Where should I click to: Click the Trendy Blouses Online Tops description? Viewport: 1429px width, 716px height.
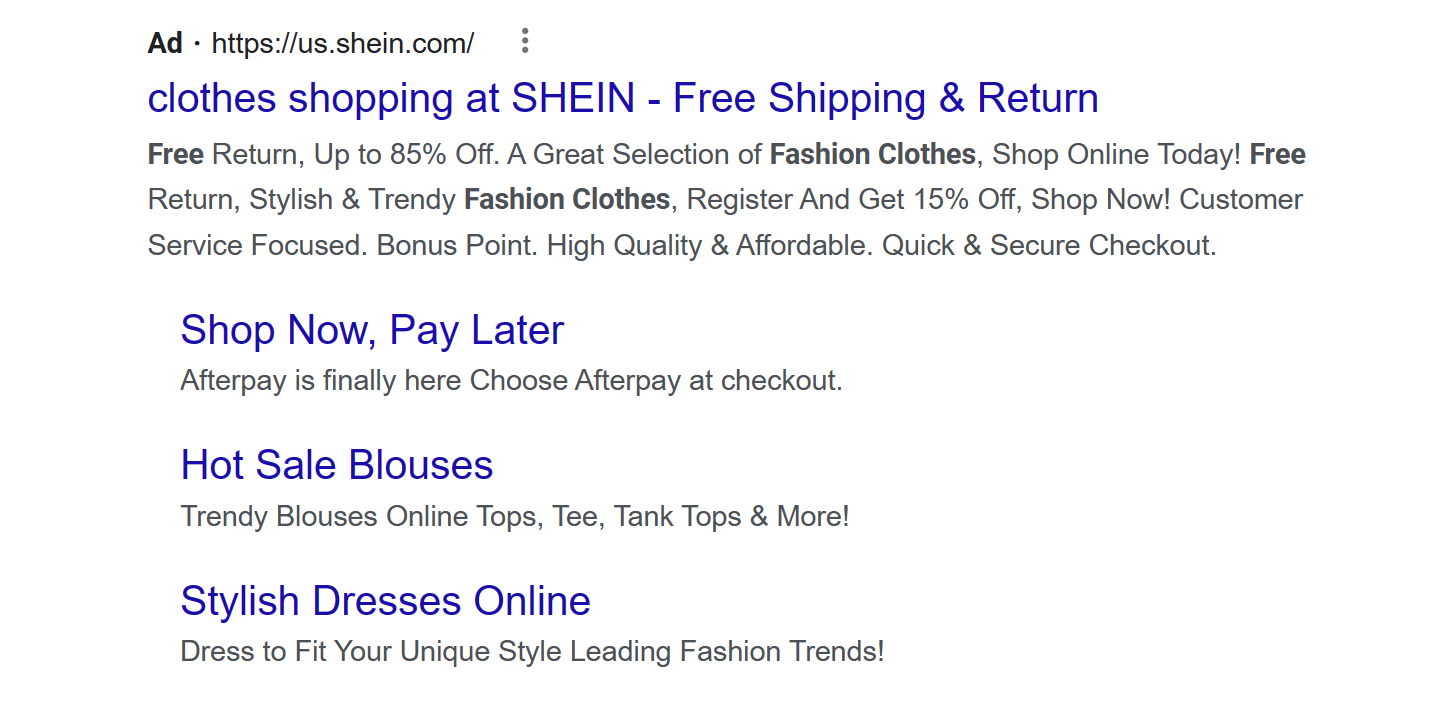[x=515, y=517]
